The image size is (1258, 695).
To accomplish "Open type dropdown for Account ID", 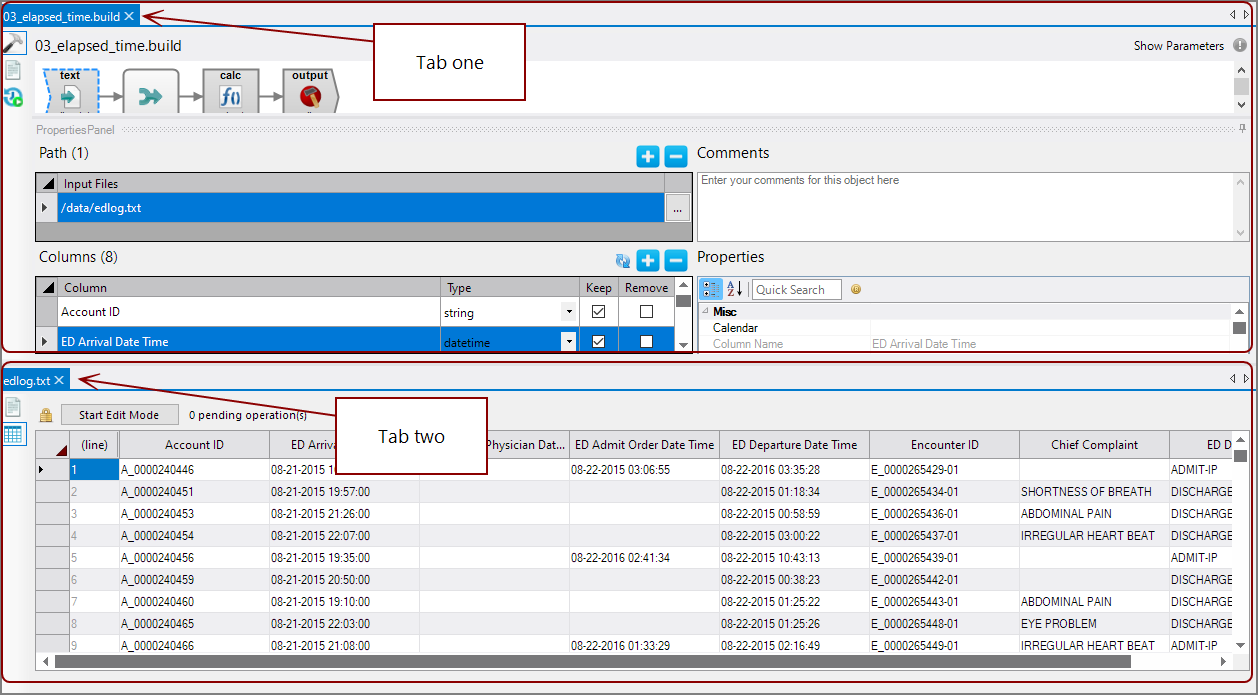I will coord(568,312).
